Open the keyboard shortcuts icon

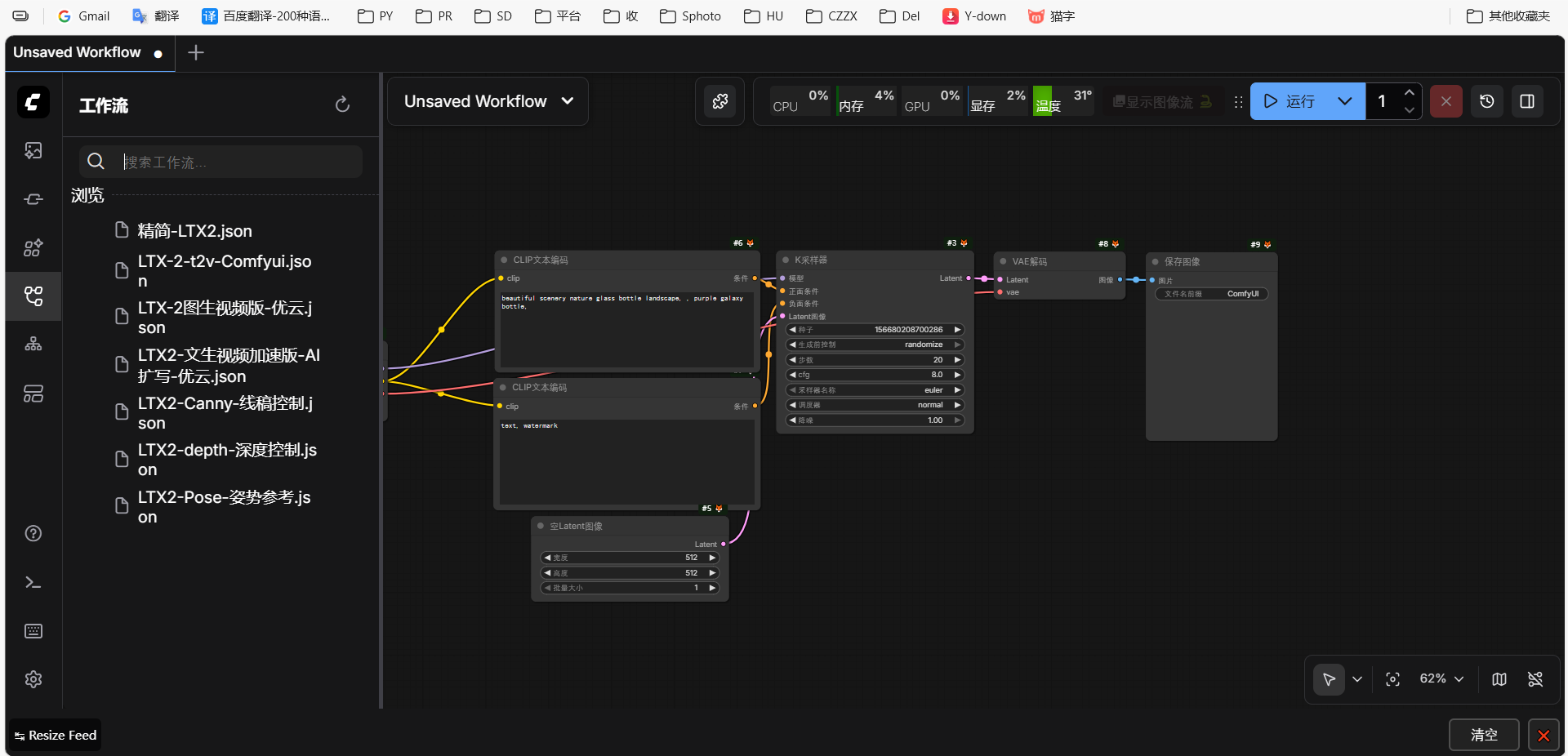[x=33, y=631]
